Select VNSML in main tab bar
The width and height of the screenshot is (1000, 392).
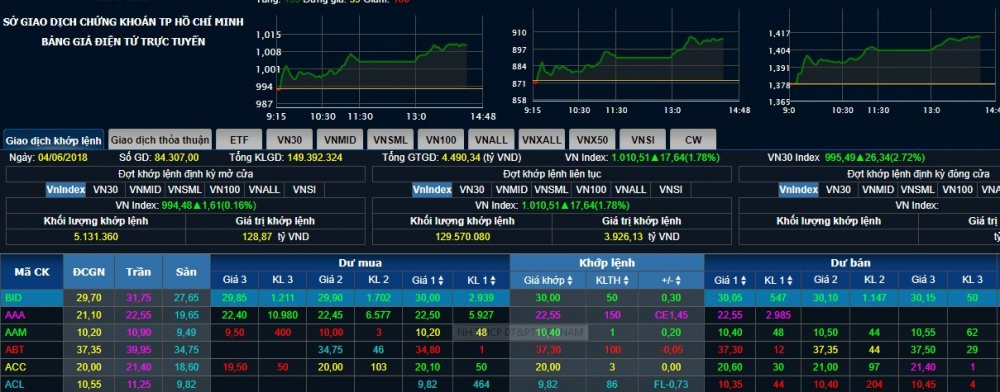click(x=390, y=140)
